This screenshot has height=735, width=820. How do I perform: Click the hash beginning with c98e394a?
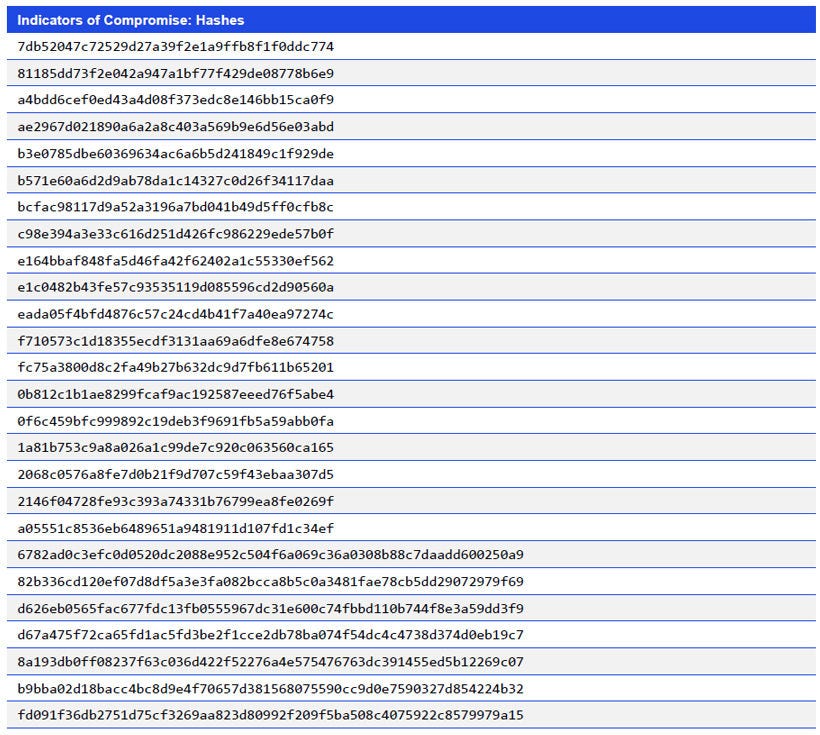point(175,234)
